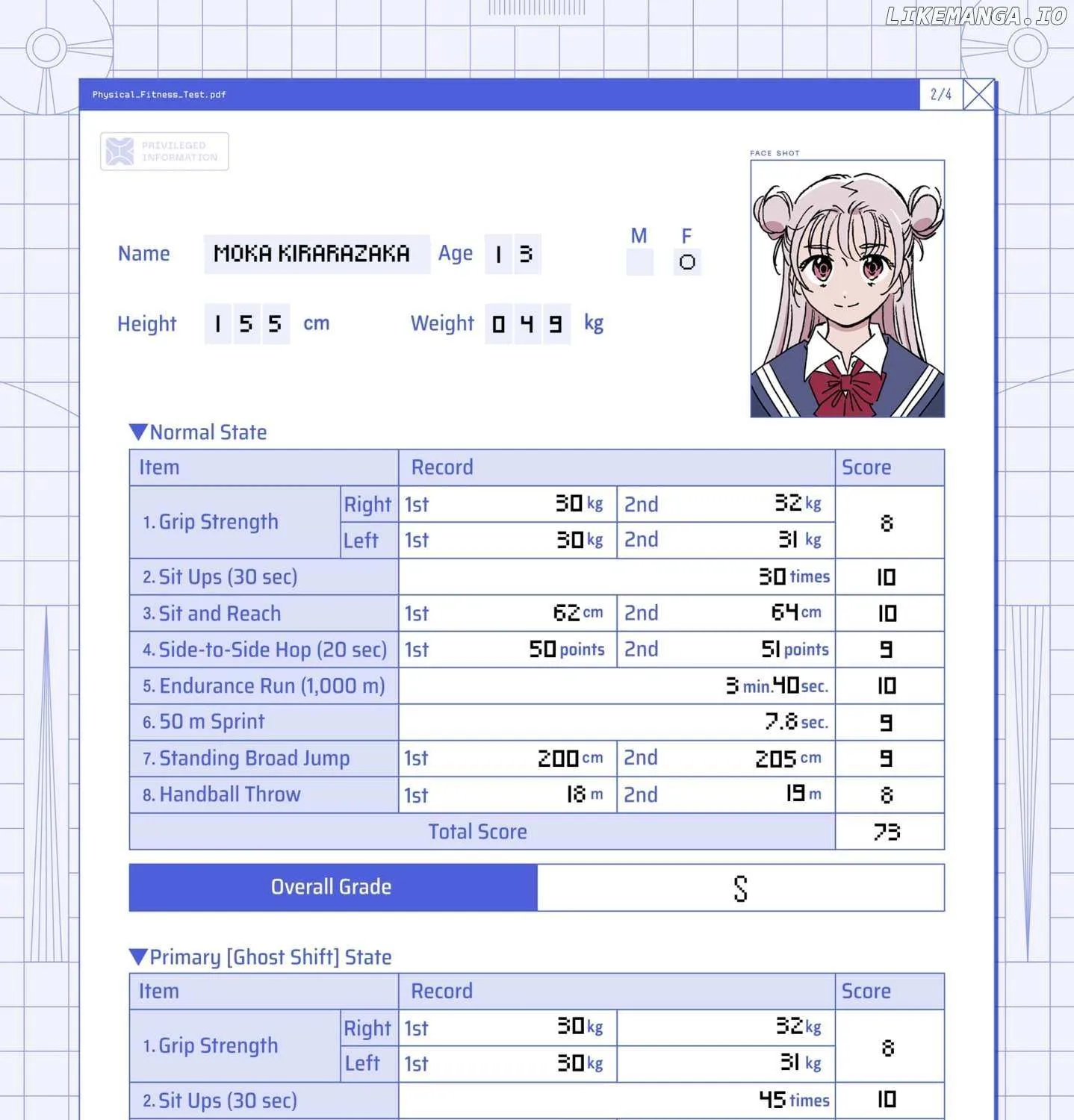This screenshot has height=1120, width=1074.
Task: Click the 30 times sit ups record
Action: point(795,576)
